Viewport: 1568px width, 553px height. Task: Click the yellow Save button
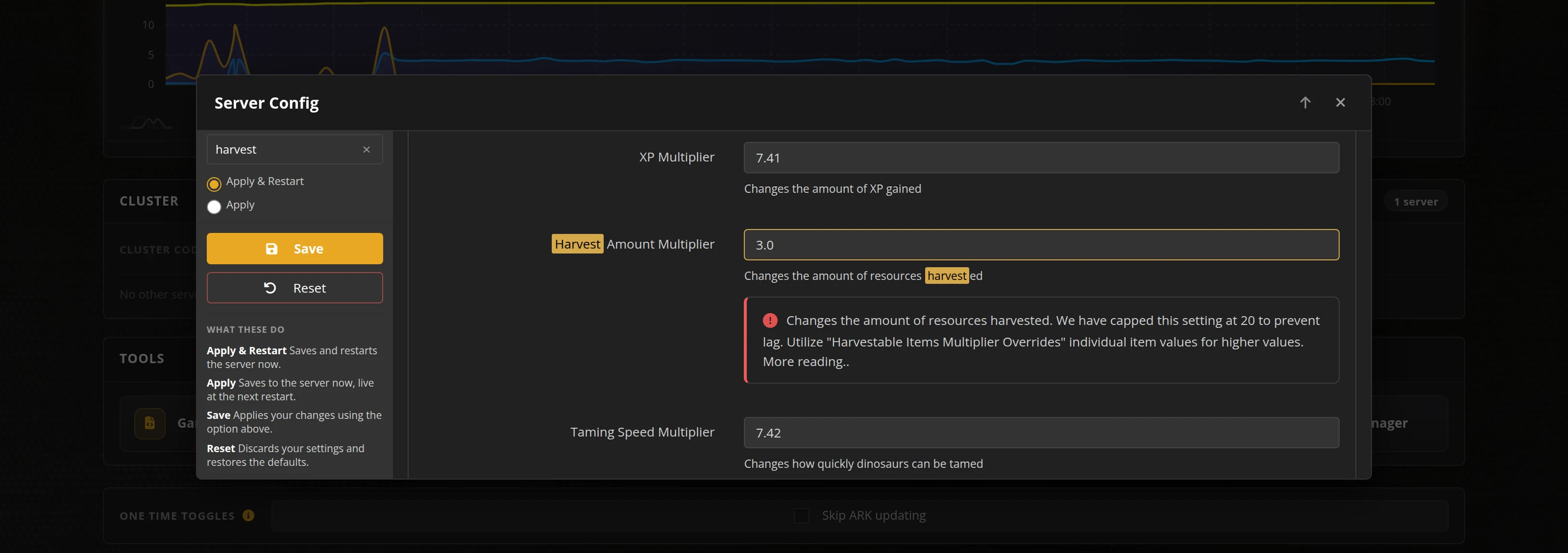pos(295,248)
